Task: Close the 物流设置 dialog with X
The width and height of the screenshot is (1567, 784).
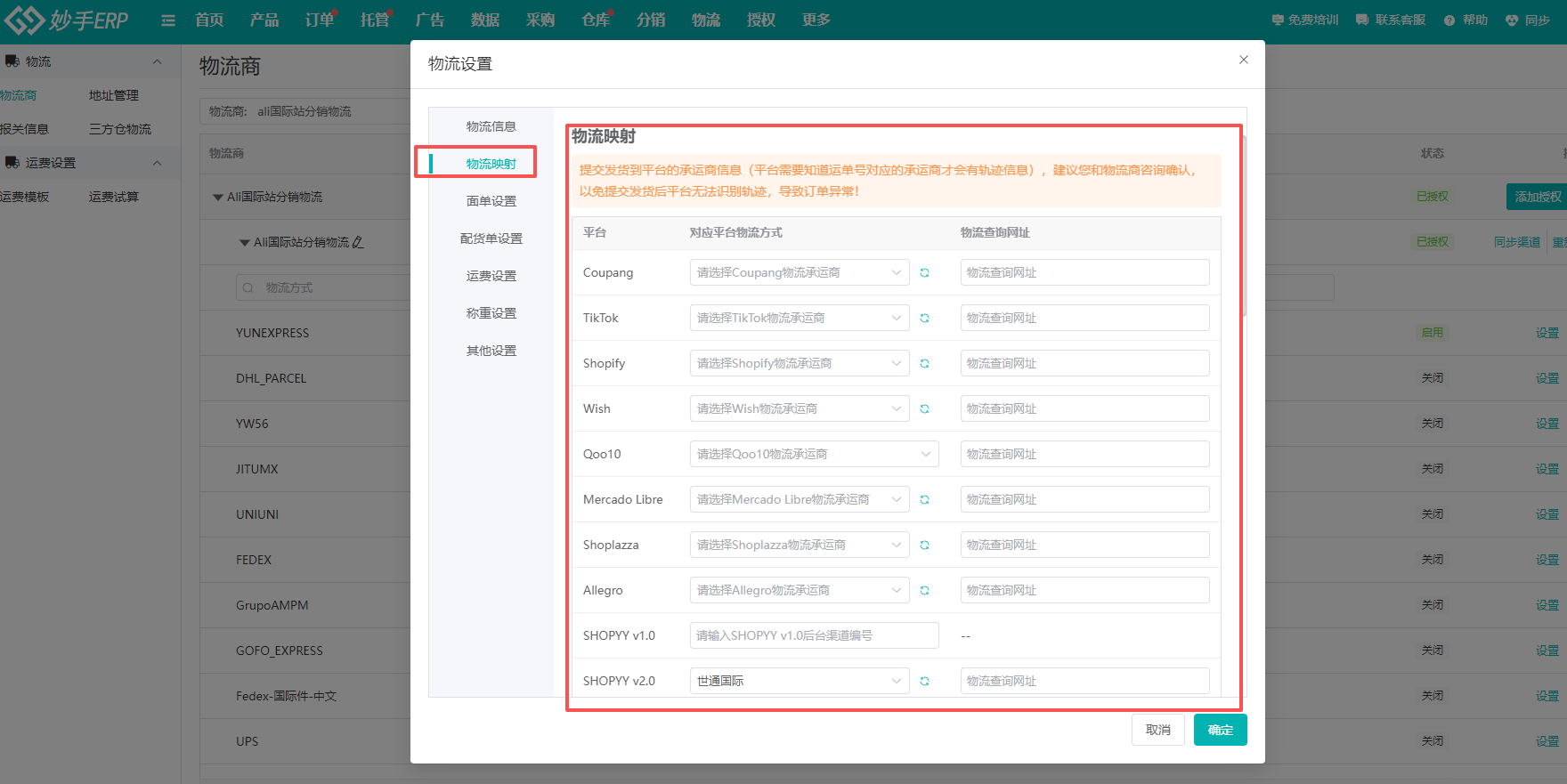Action: pos(1243,60)
